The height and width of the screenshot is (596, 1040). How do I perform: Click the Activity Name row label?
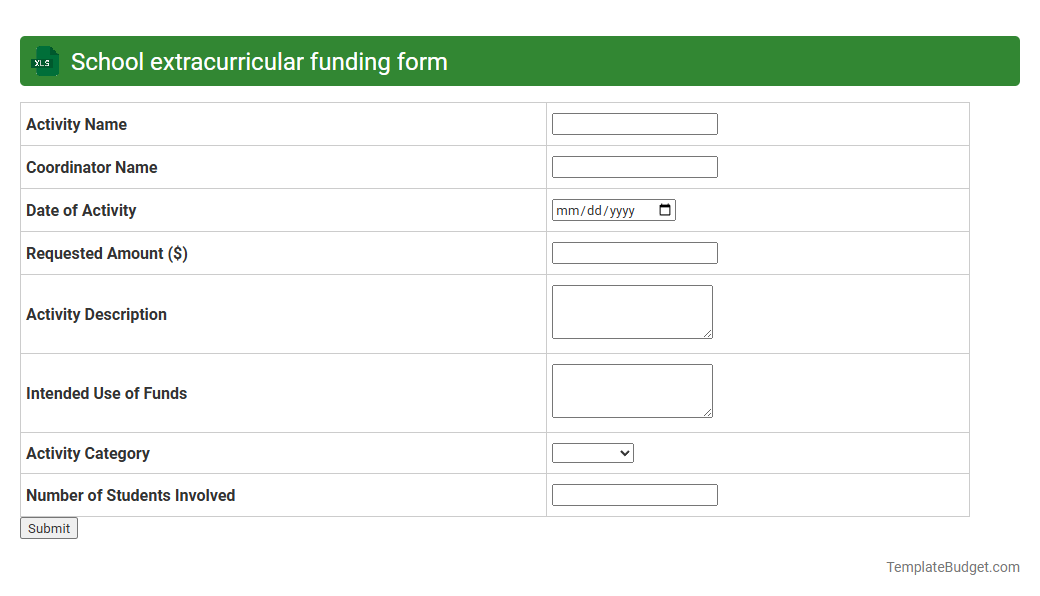[x=76, y=124]
